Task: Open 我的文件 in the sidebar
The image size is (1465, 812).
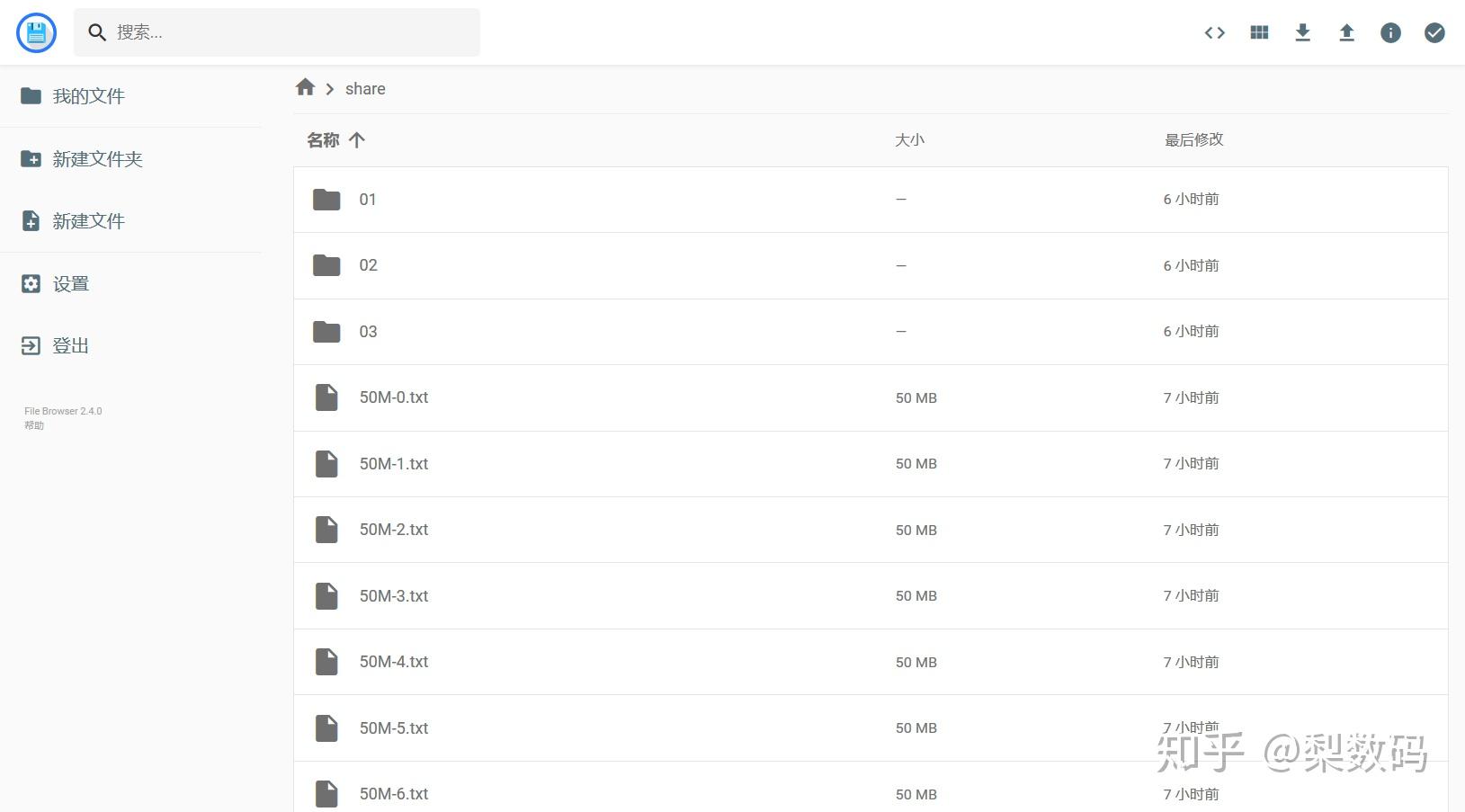Action: (x=88, y=96)
